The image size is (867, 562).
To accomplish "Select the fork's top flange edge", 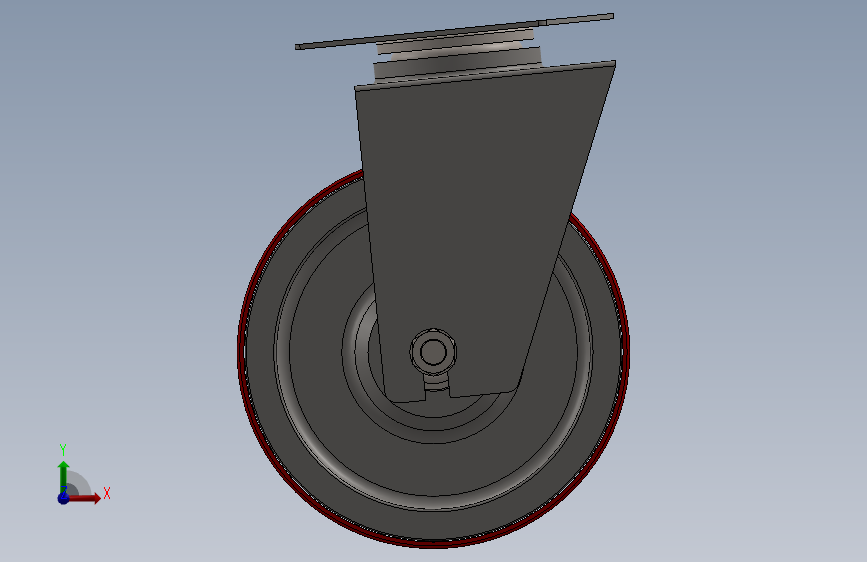I will 485,74.
